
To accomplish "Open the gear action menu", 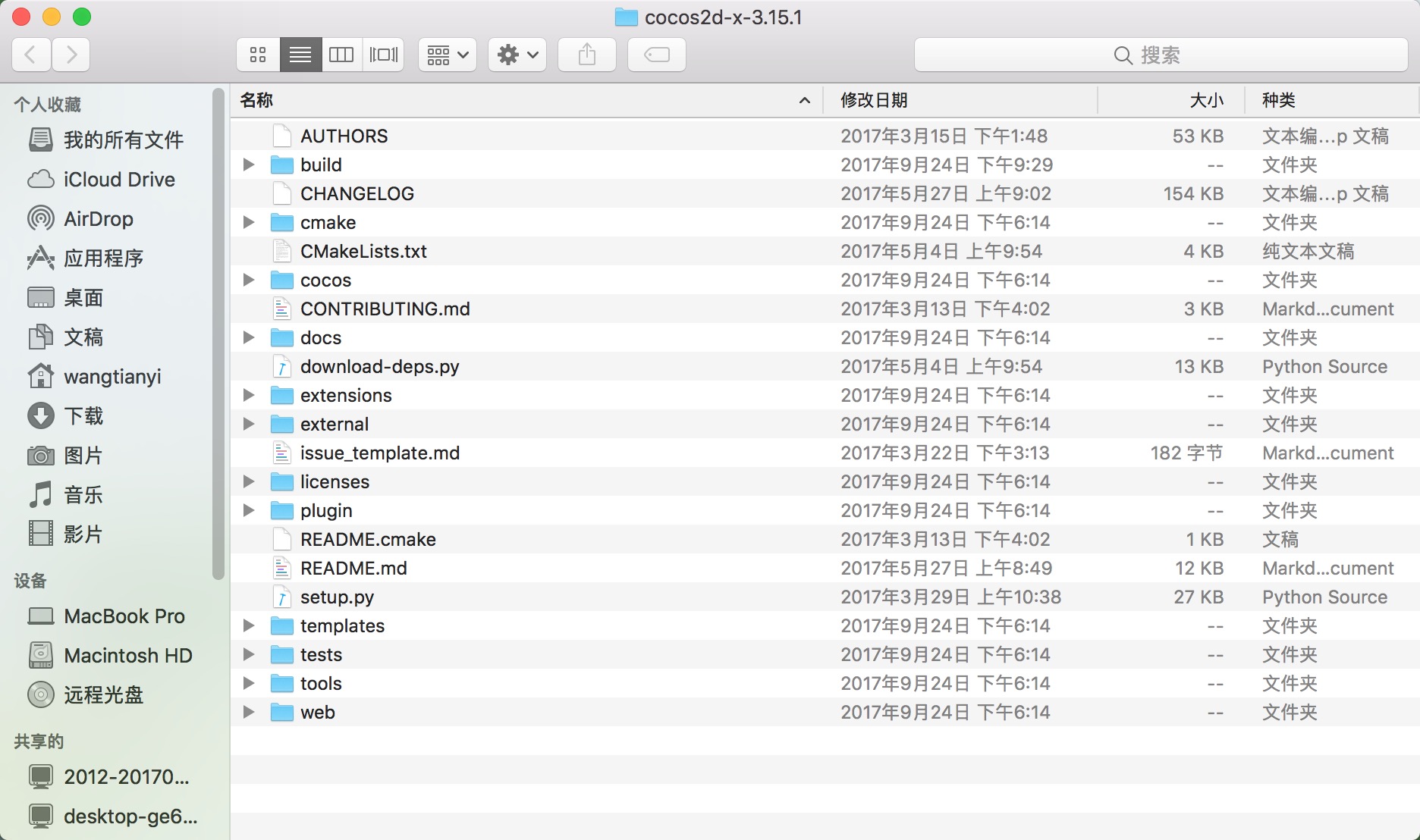I will pyautogui.click(x=517, y=55).
